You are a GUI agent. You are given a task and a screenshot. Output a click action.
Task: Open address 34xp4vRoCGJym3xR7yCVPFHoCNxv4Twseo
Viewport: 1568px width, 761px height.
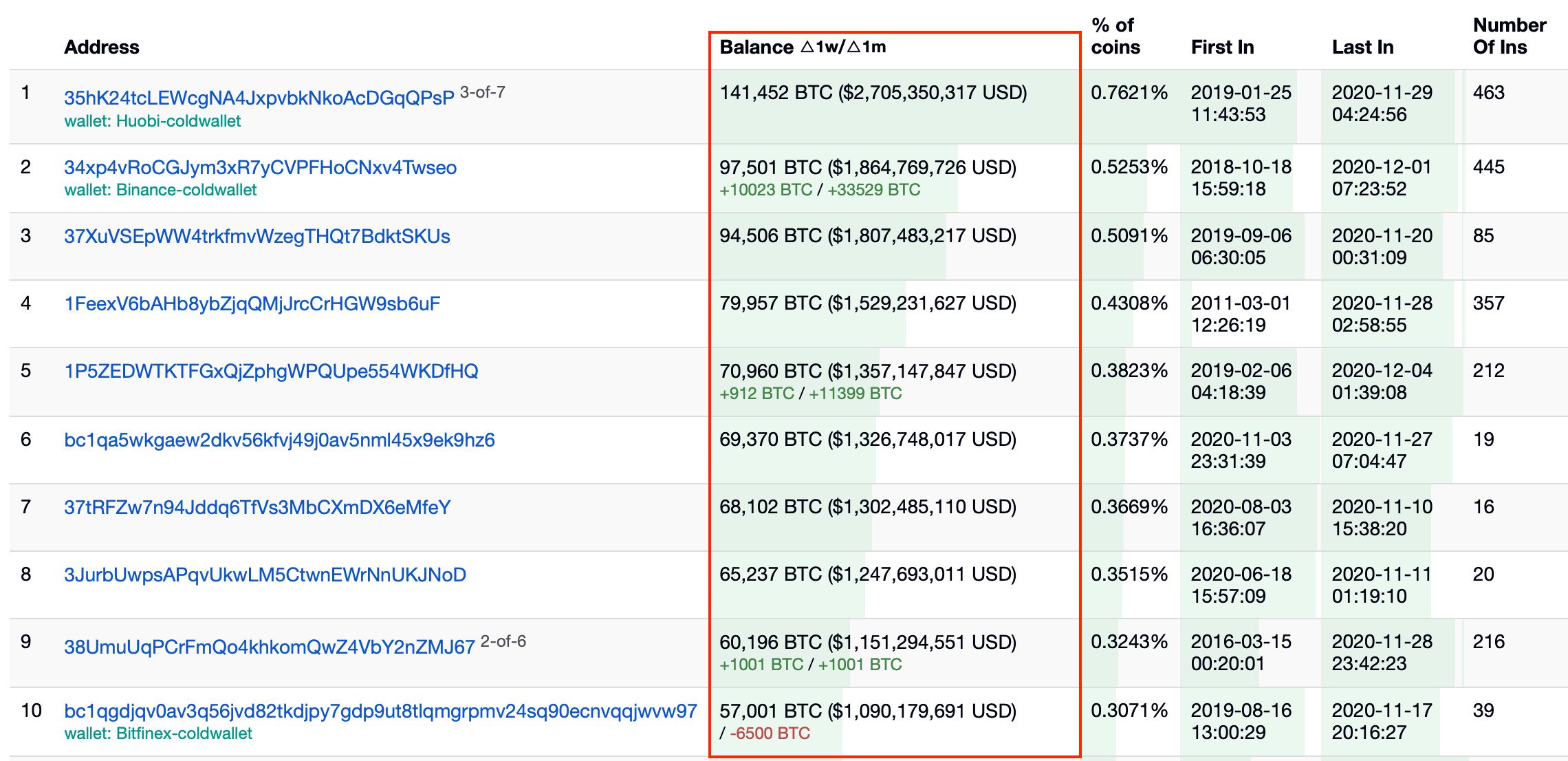(260, 167)
